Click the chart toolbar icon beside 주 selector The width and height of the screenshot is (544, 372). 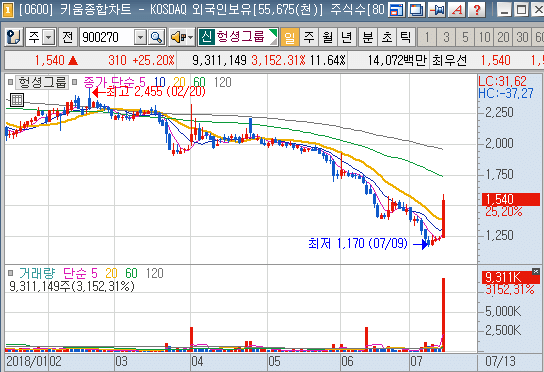point(14,37)
